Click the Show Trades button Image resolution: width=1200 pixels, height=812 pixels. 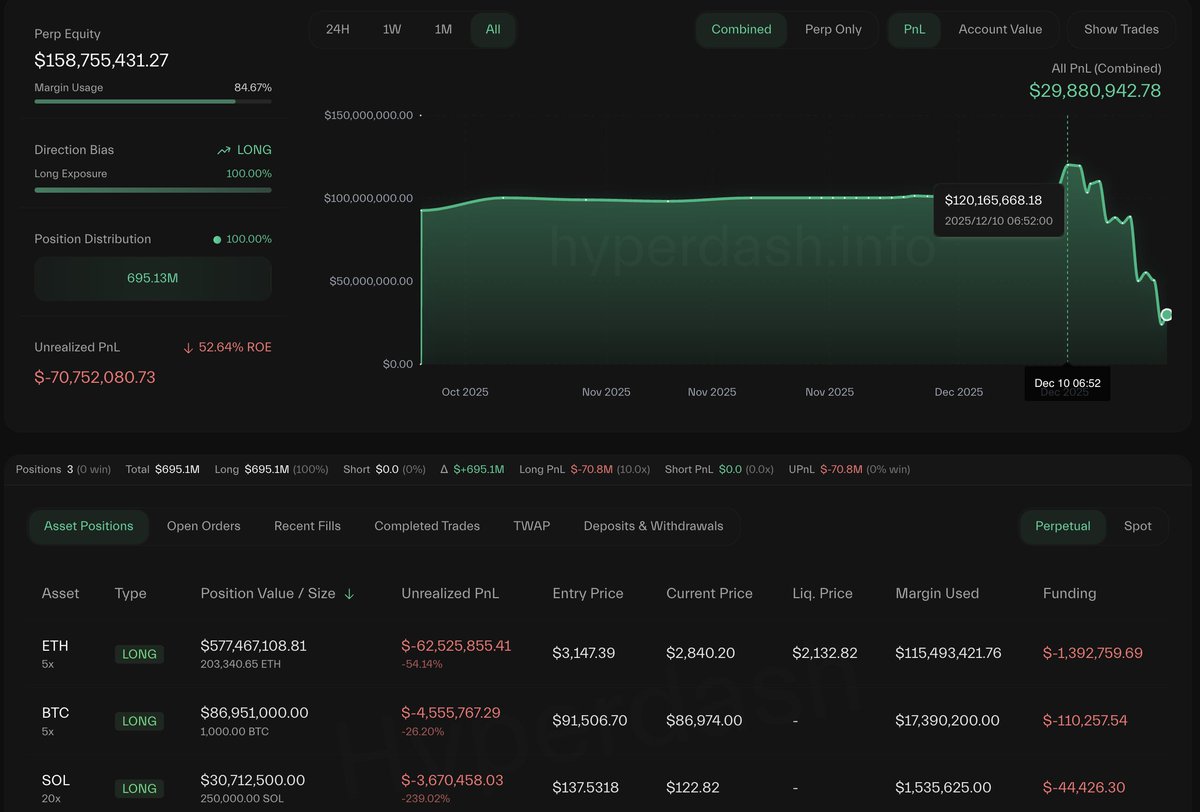pos(1120,29)
